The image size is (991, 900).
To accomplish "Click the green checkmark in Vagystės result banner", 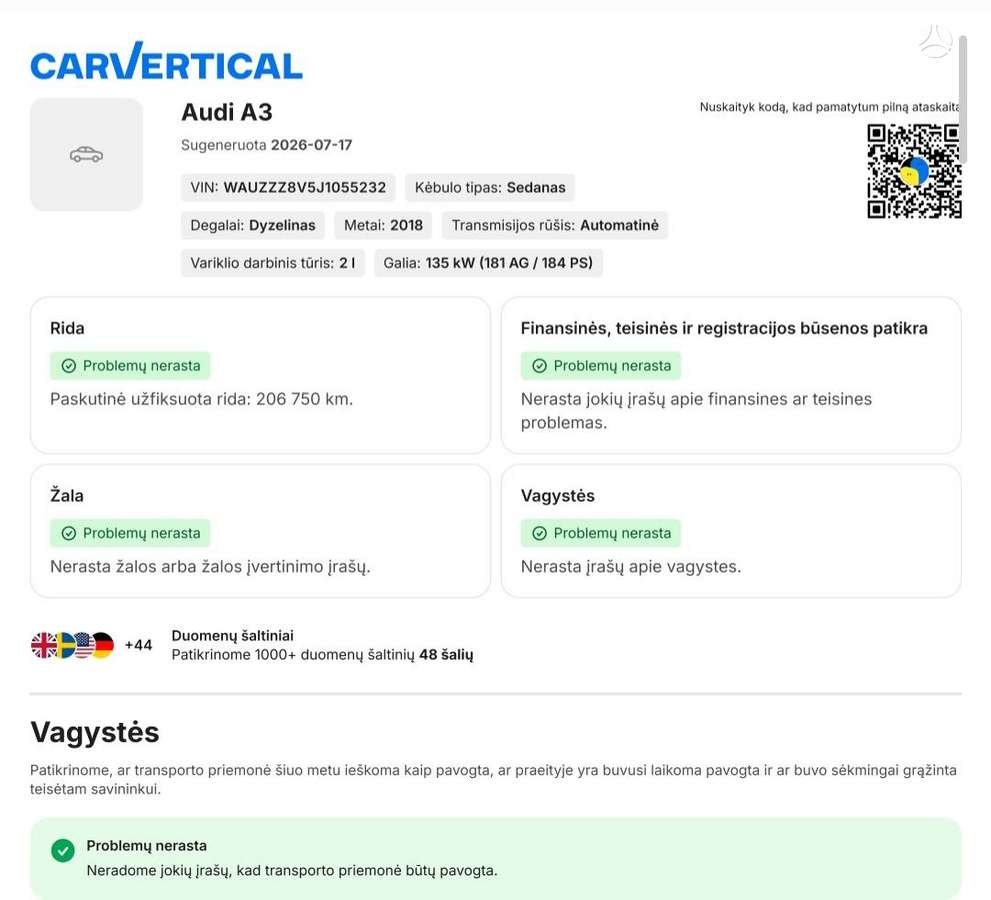I will (x=63, y=850).
